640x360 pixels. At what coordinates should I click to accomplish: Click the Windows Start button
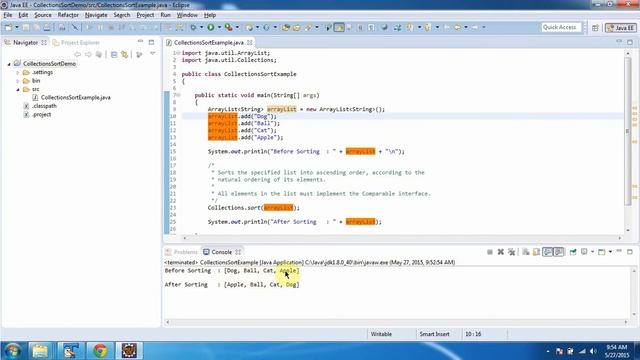coord(12,351)
